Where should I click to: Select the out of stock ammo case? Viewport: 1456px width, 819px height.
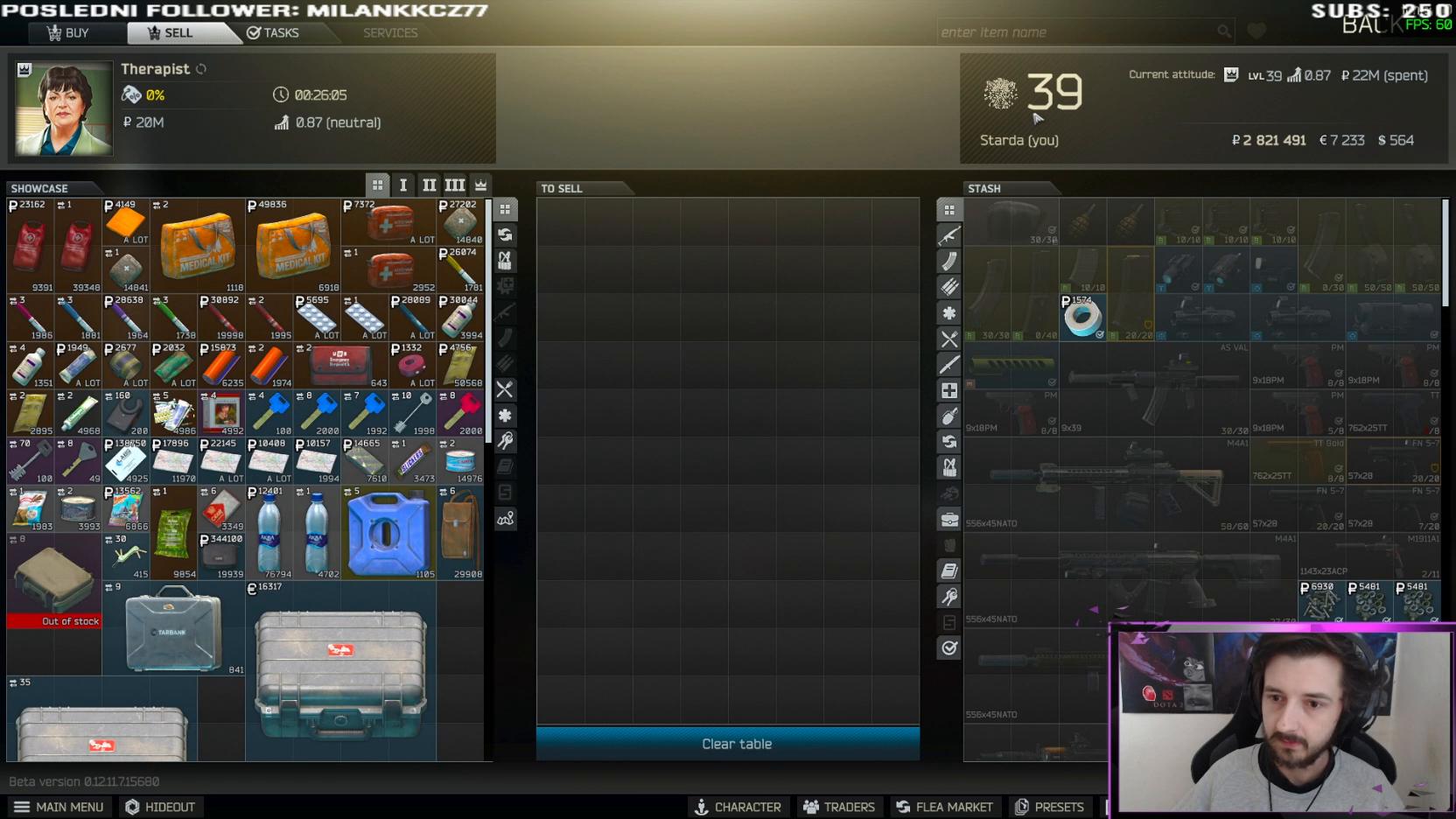pyautogui.click(x=54, y=581)
